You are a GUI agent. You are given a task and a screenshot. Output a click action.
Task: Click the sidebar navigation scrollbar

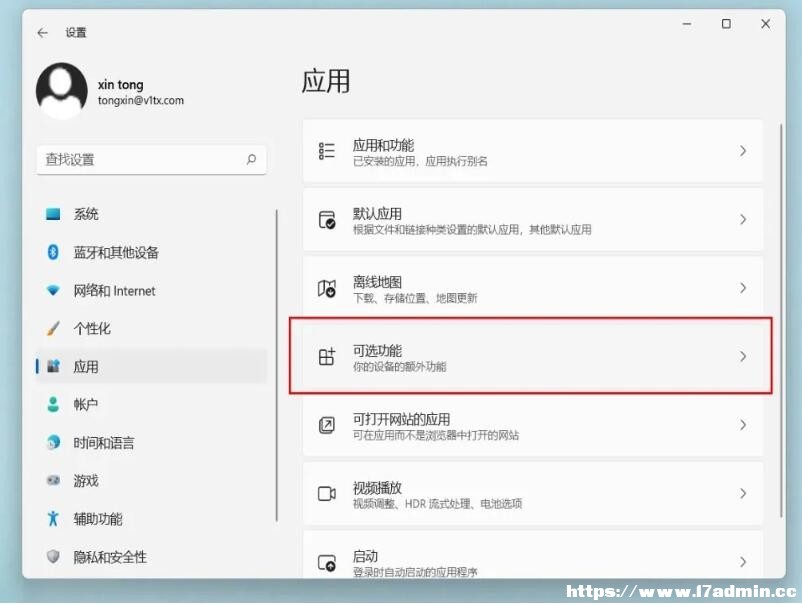point(277,366)
